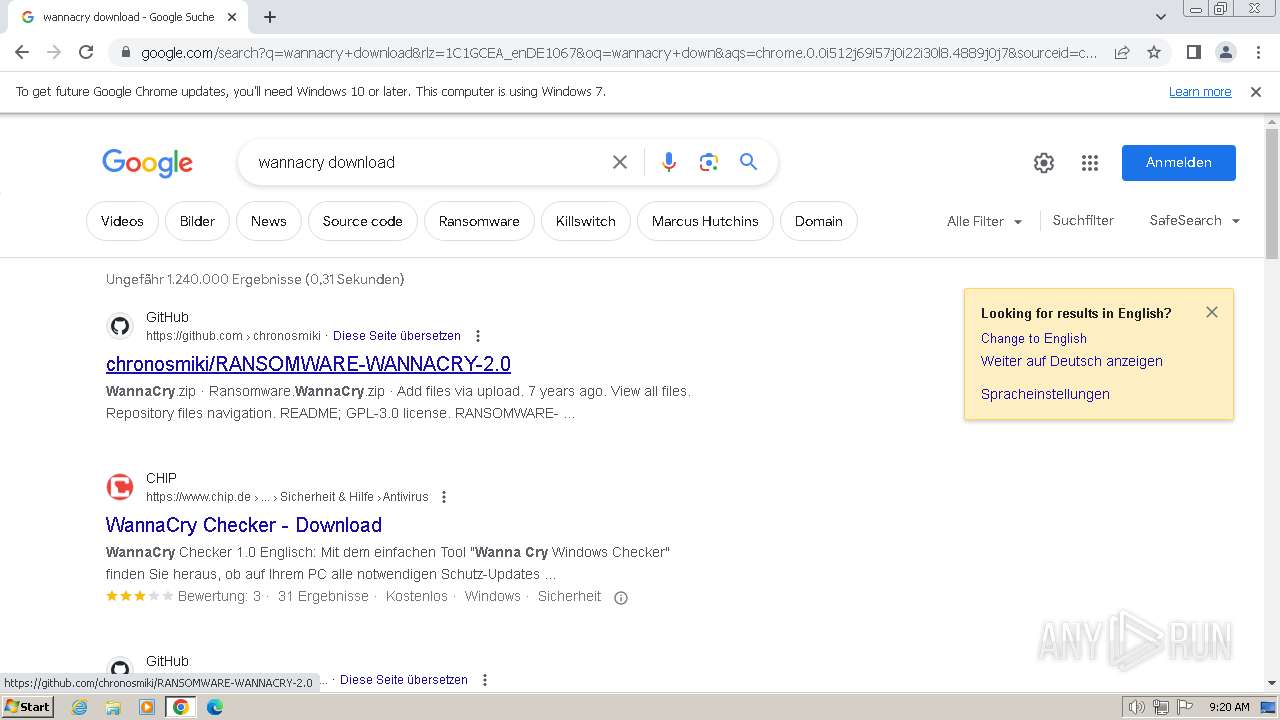Click the info icon beside the CHIP rating

620,598
